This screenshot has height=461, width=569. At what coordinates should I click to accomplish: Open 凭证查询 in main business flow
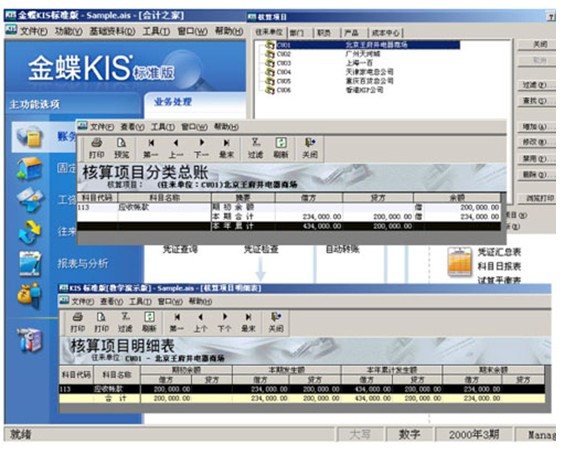click(180, 249)
